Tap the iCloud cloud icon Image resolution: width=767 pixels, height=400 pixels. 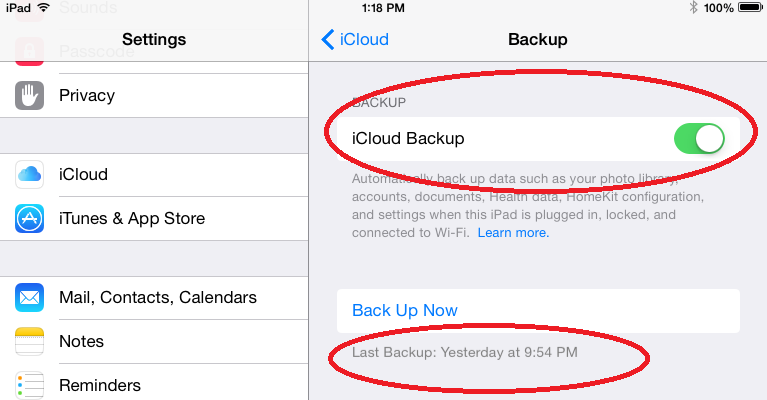click(29, 174)
